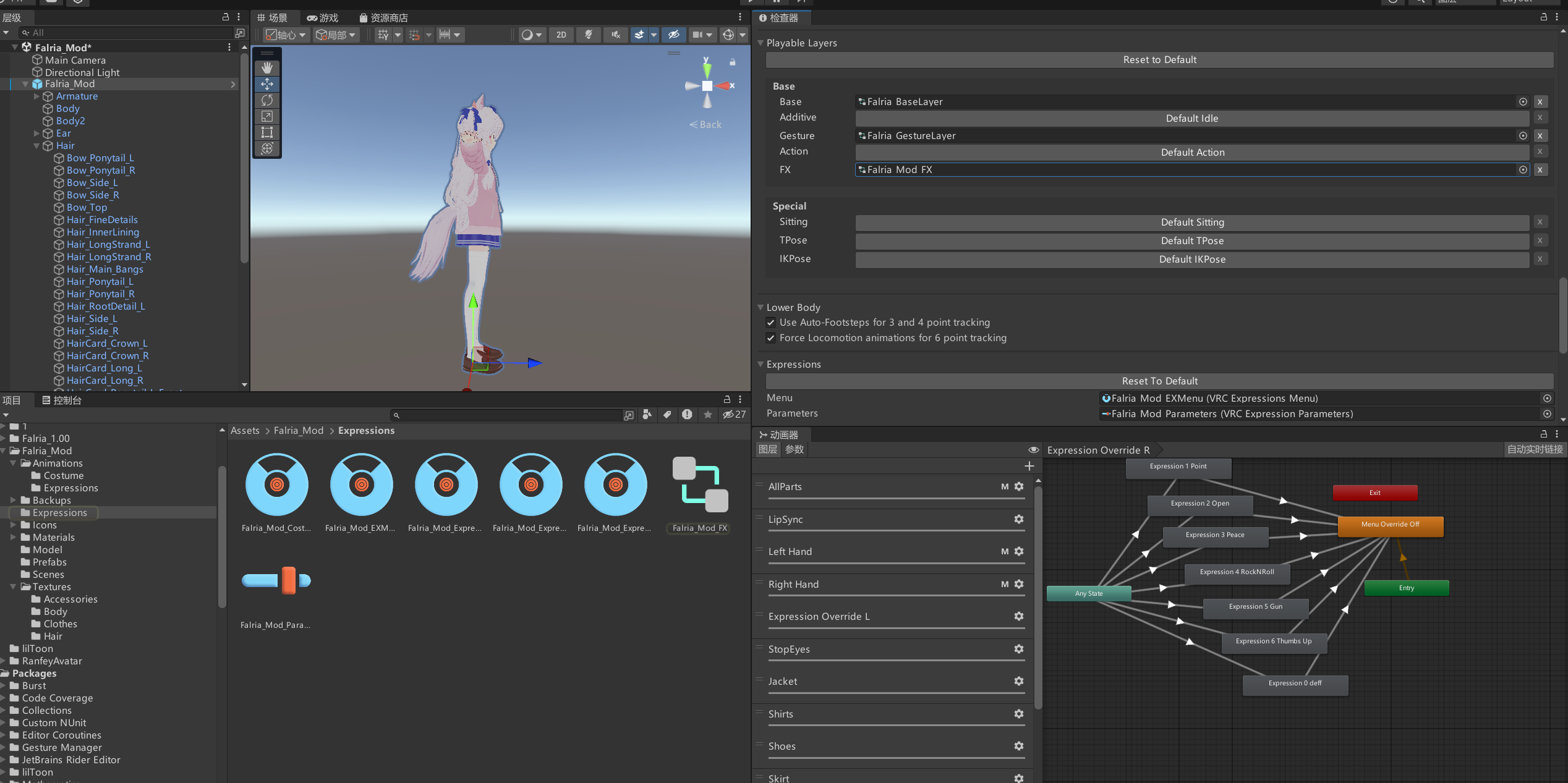The width and height of the screenshot is (1568, 783).
Task: Pick object for FX layer controller
Action: 1523,170
